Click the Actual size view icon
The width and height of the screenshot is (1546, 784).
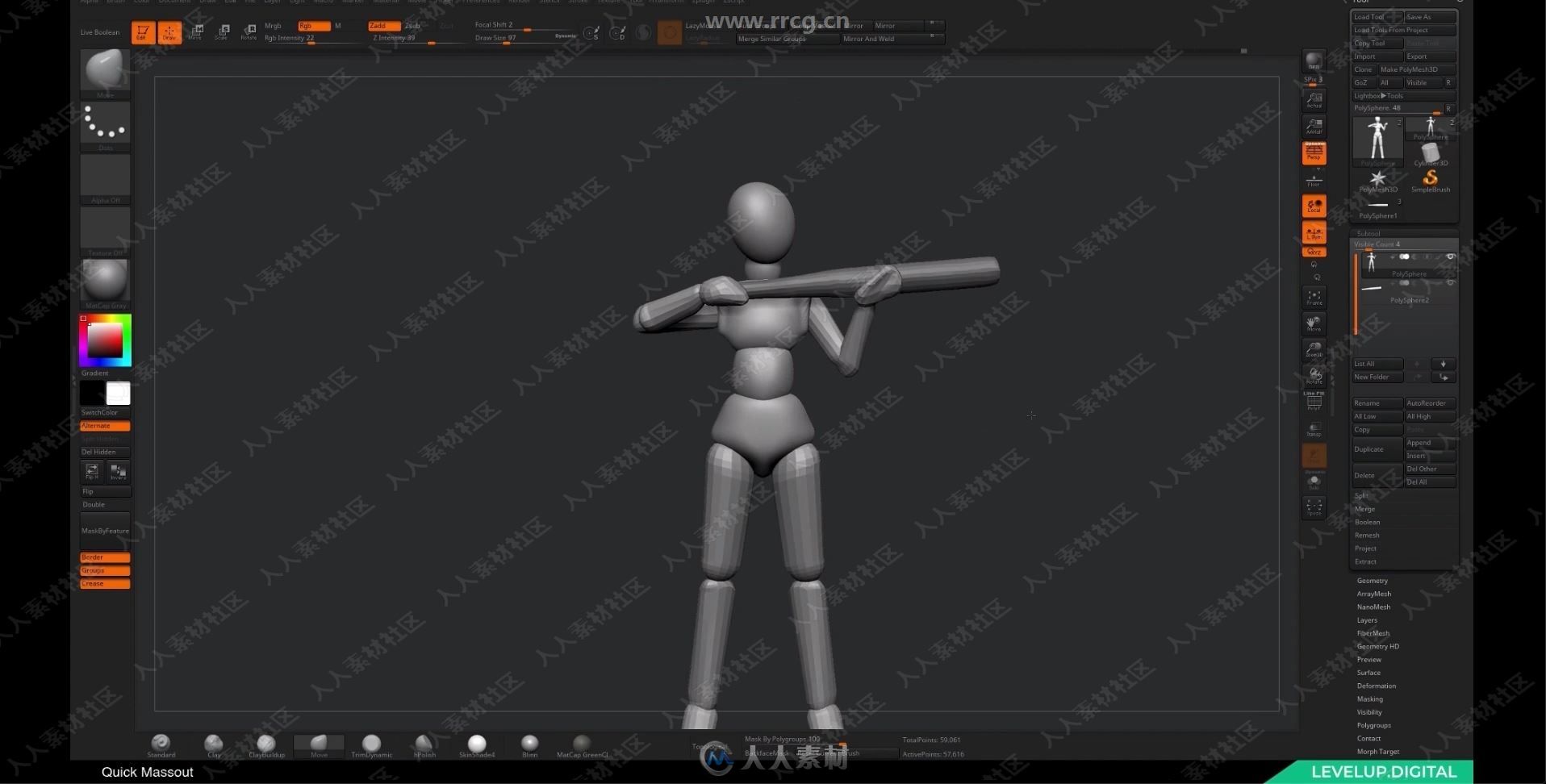point(1314,100)
